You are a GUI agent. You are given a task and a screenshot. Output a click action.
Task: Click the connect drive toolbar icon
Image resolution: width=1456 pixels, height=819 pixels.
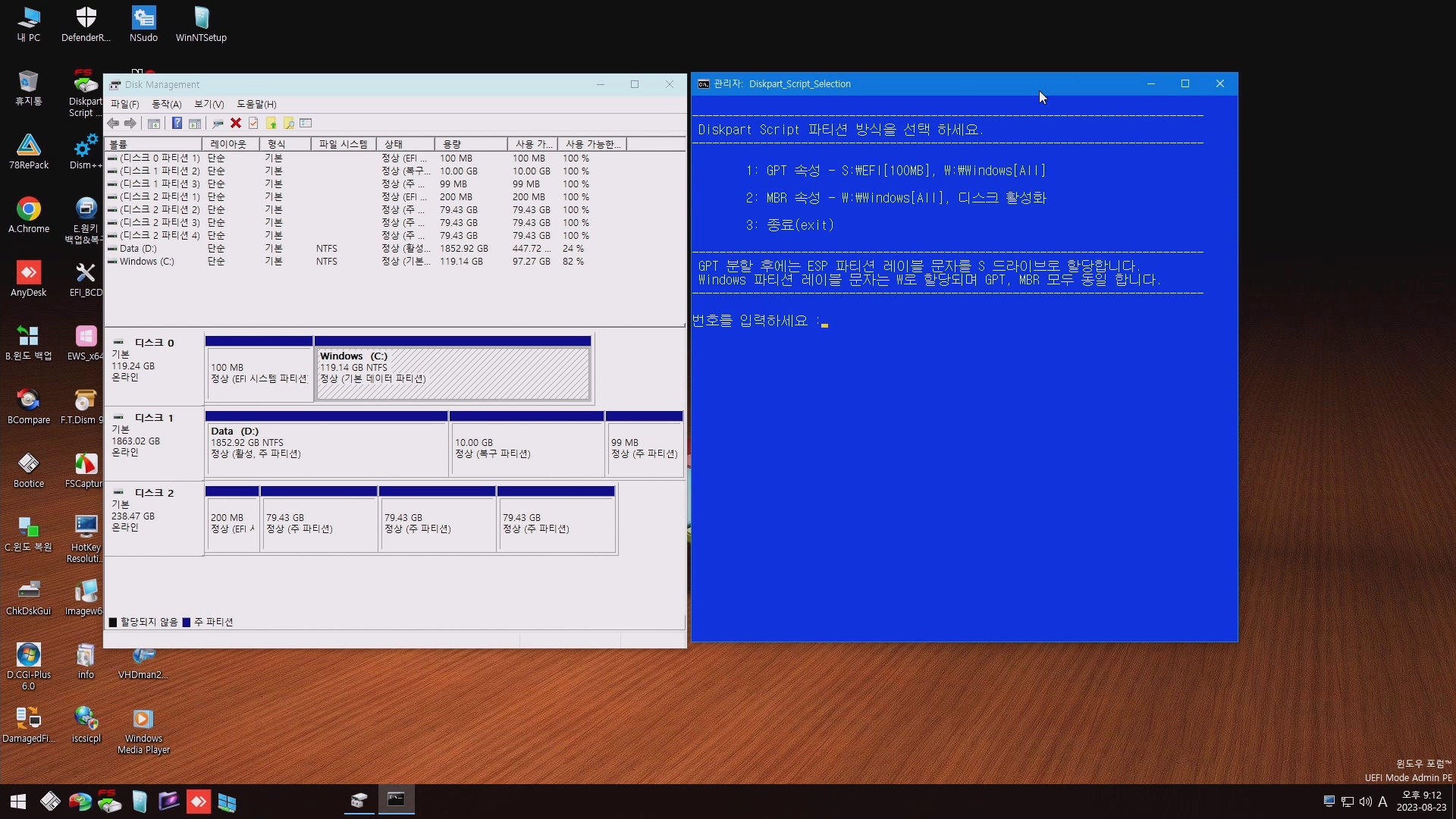pos(218,124)
